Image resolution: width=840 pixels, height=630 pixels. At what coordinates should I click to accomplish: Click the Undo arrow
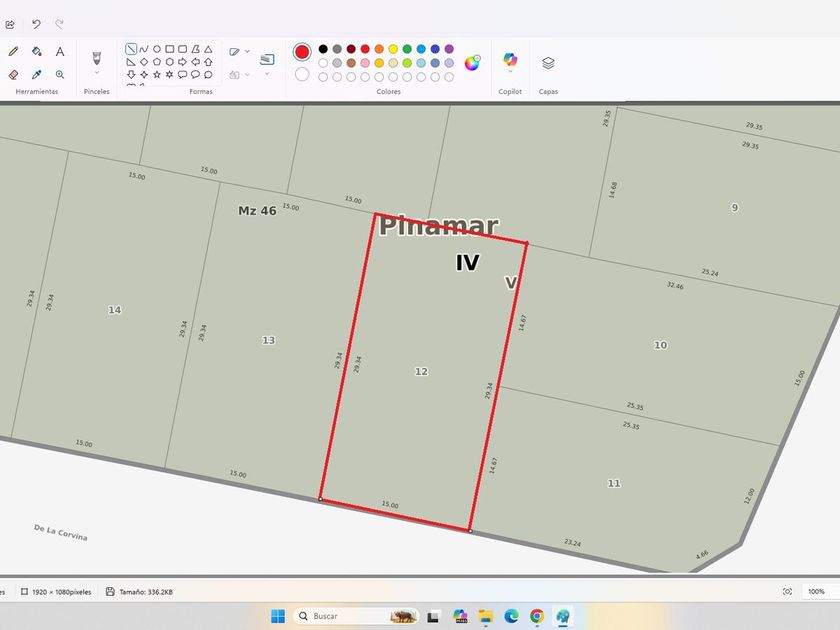pyautogui.click(x=36, y=24)
